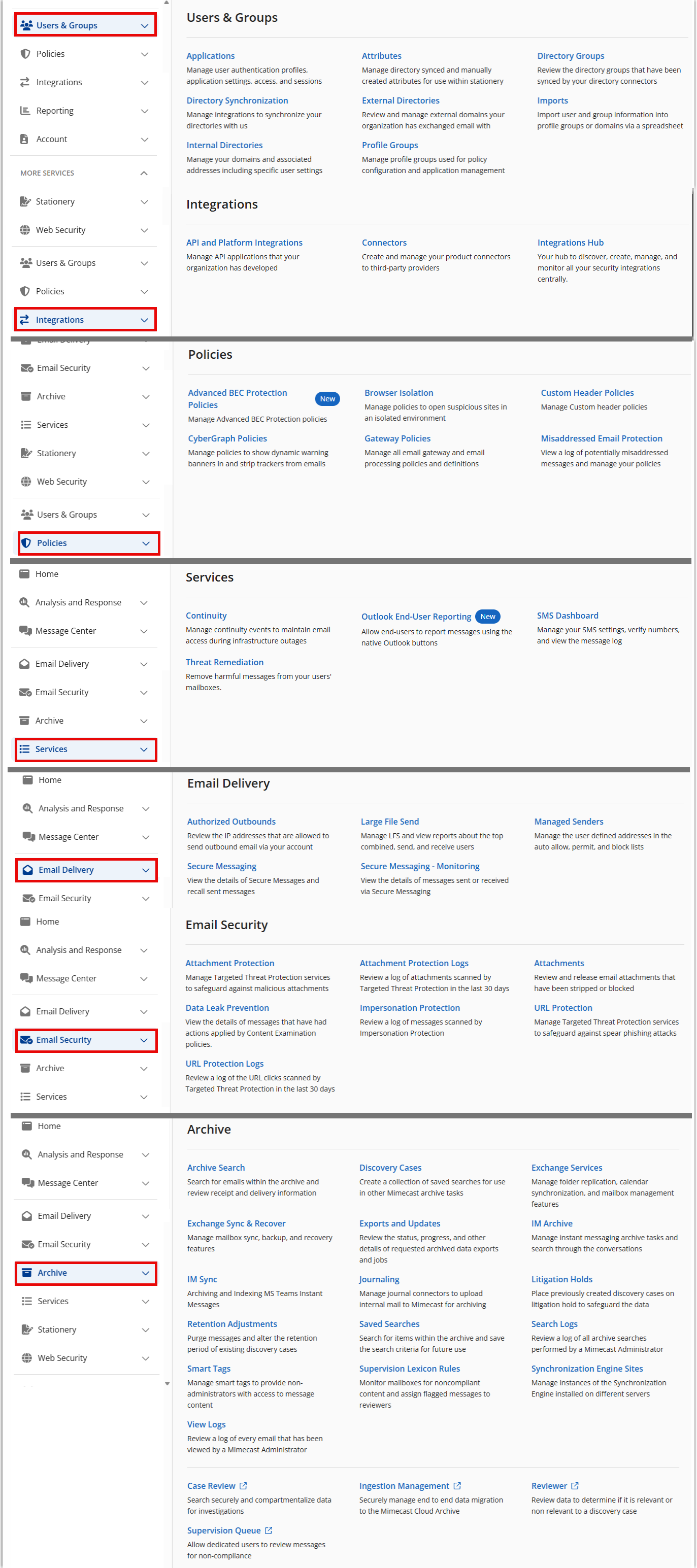Select the highlighted Email Security menu item

pyautogui.click(x=86, y=1040)
